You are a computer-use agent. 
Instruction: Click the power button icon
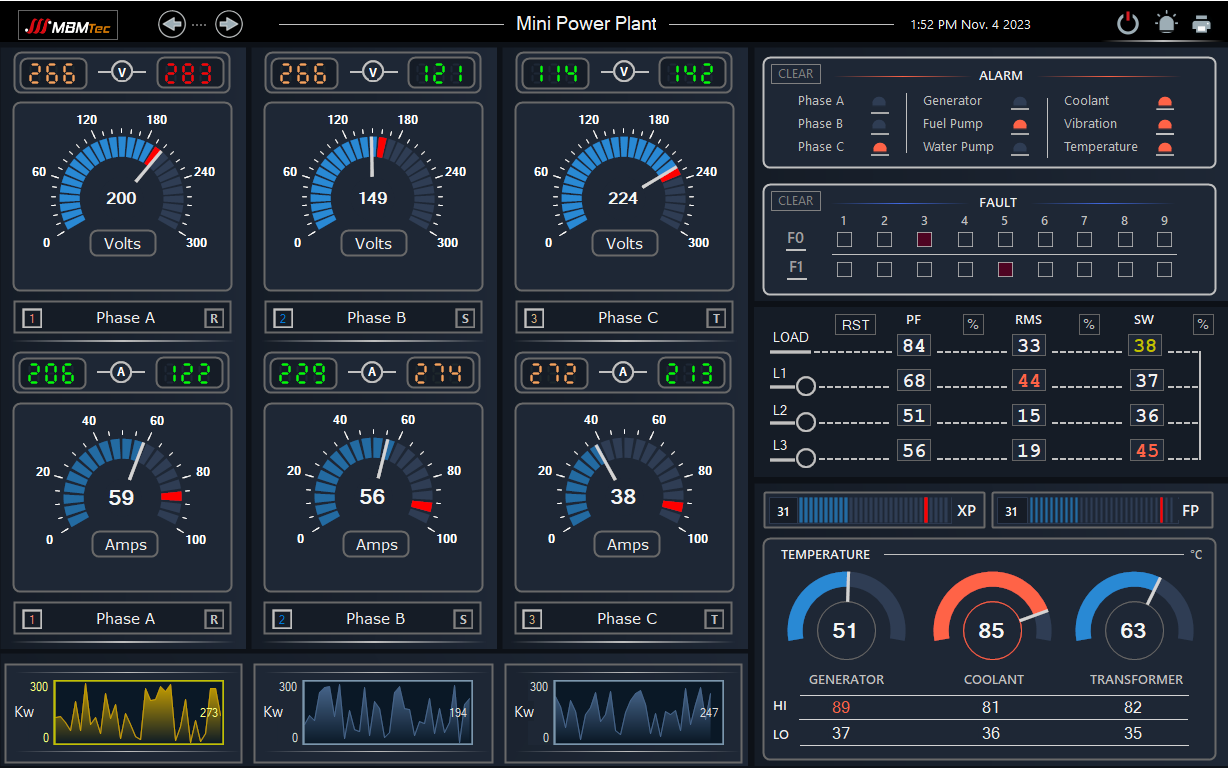click(x=1128, y=23)
